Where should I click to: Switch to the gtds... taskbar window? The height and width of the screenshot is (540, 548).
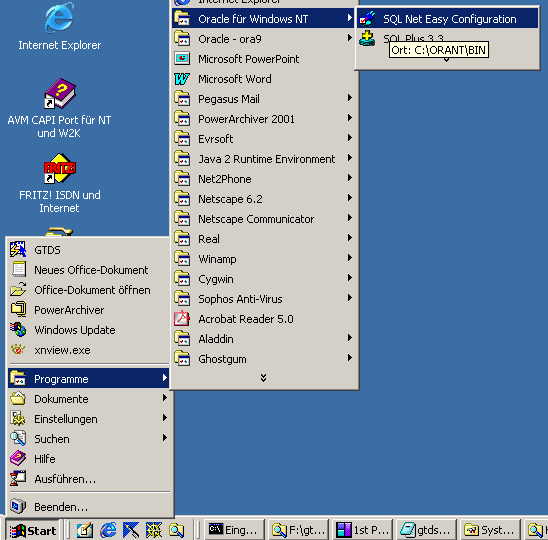point(427,530)
